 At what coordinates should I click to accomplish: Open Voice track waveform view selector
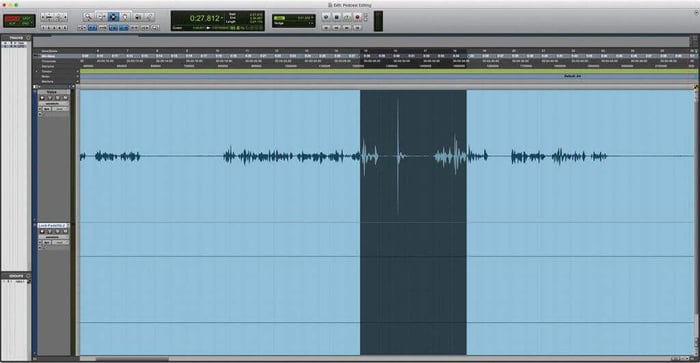pos(53,104)
